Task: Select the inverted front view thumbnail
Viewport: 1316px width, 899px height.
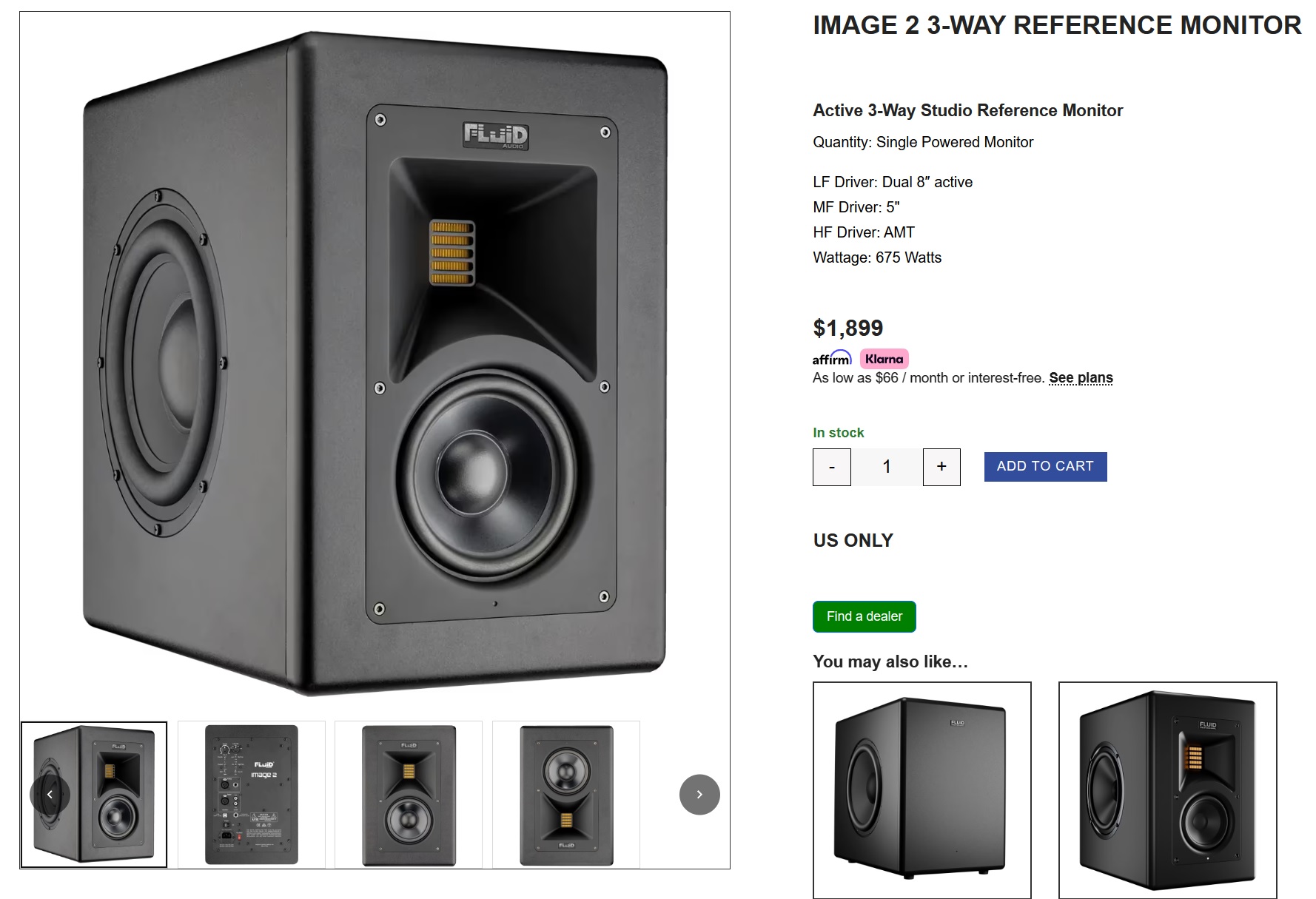Action: point(566,795)
